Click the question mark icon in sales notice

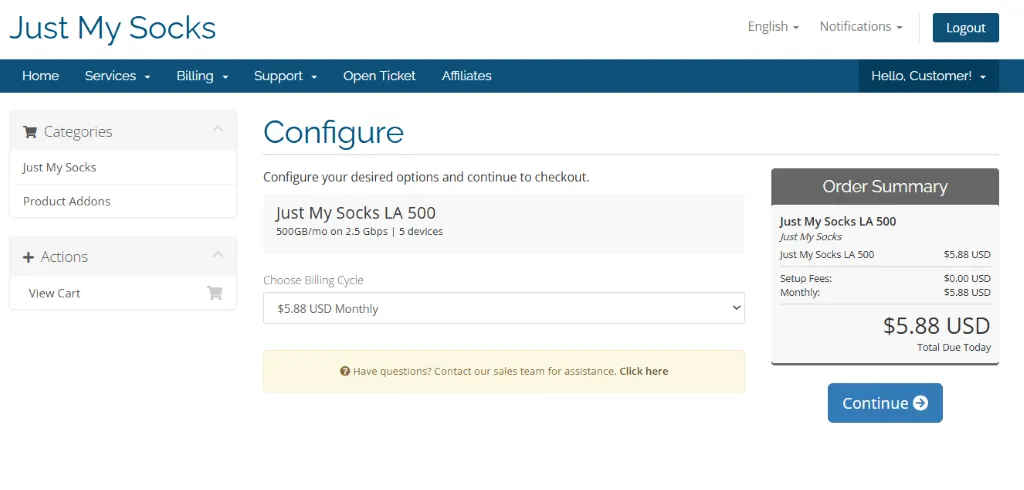click(x=345, y=371)
